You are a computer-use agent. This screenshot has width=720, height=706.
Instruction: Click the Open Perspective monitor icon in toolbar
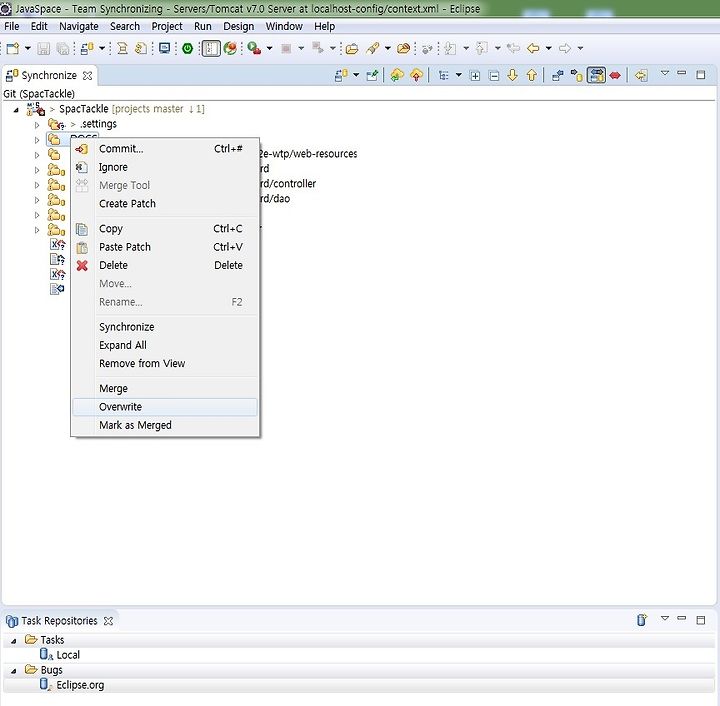click(x=164, y=48)
